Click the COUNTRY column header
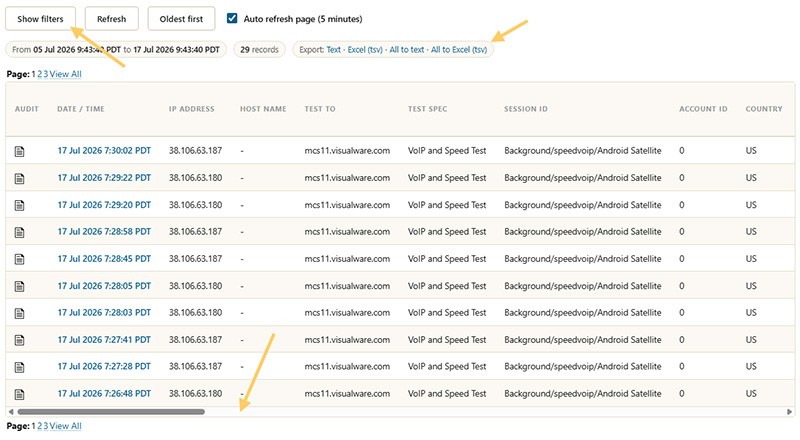The width and height of the screenshot is (800, 440). click(764, 109)
